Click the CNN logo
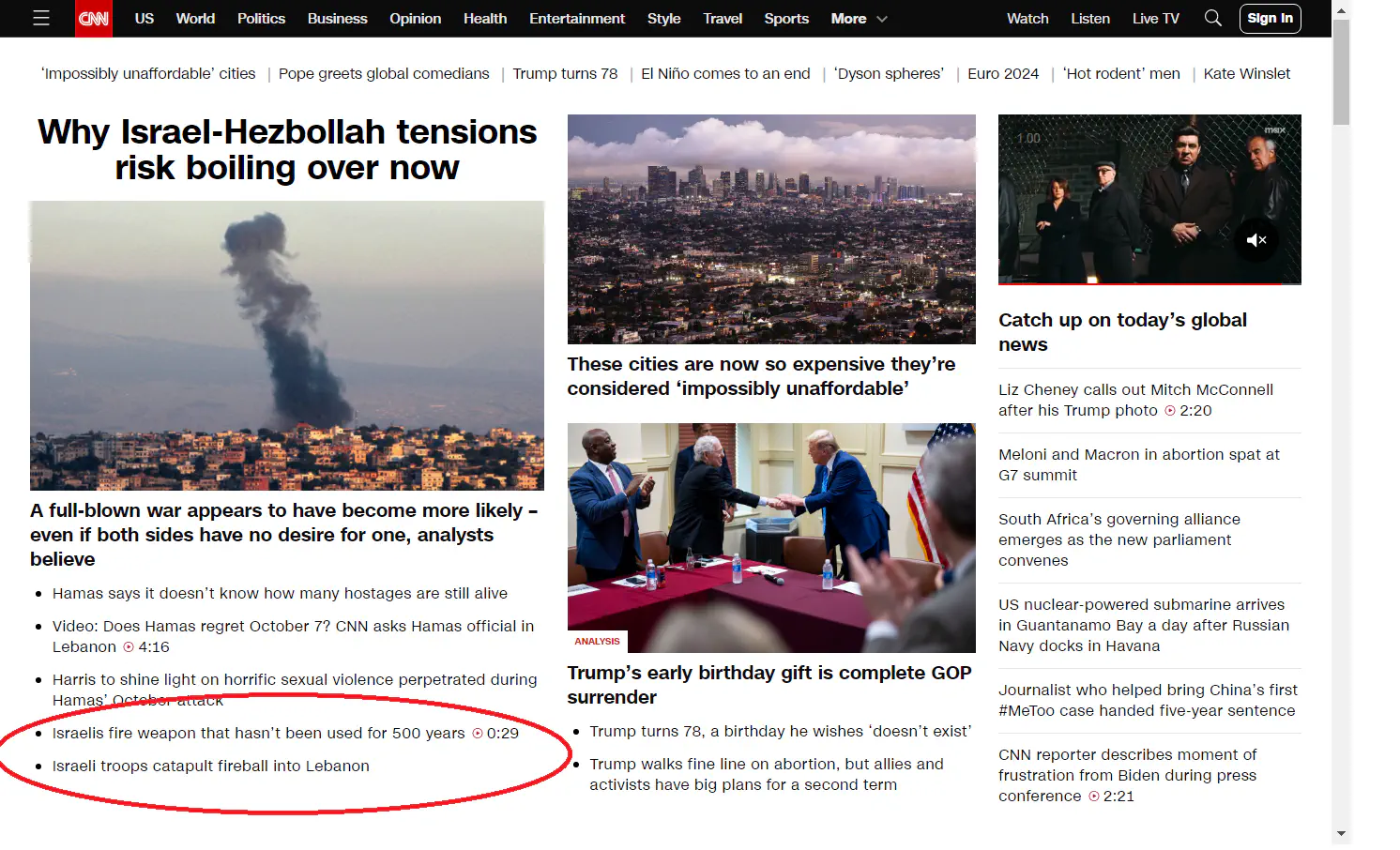This screenshot has height=850, width=1400. [94, 19]
